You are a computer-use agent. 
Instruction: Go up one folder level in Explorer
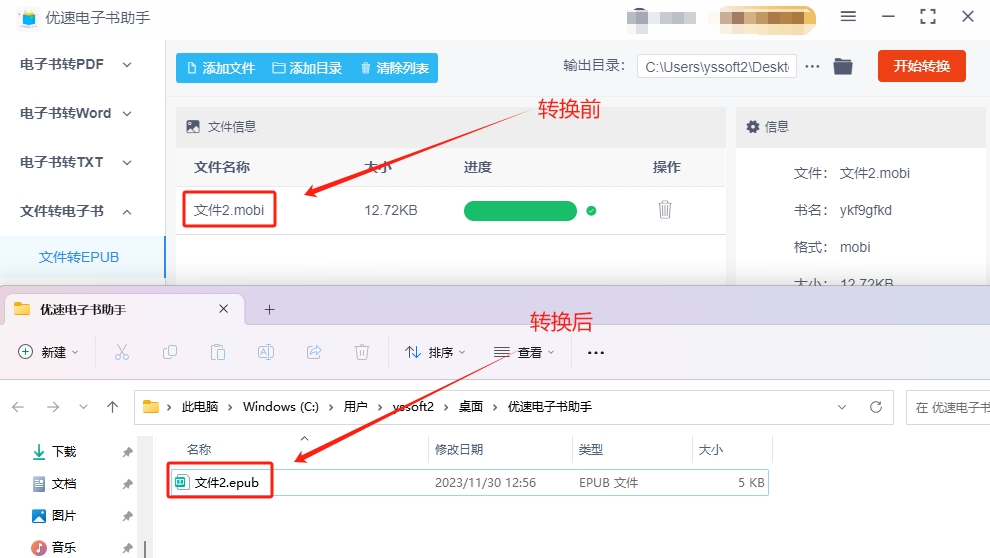(112, 407)
